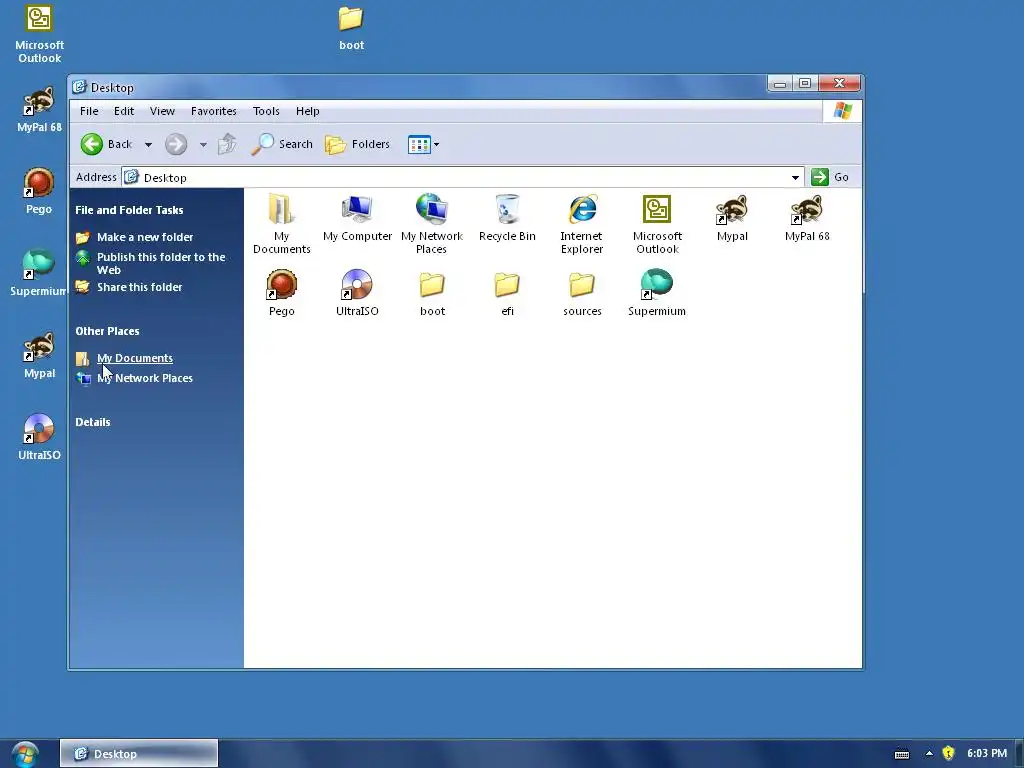1024x768 pixels.
Task: Expand the Address bar dropdown arrow
Action: point(795,177)
